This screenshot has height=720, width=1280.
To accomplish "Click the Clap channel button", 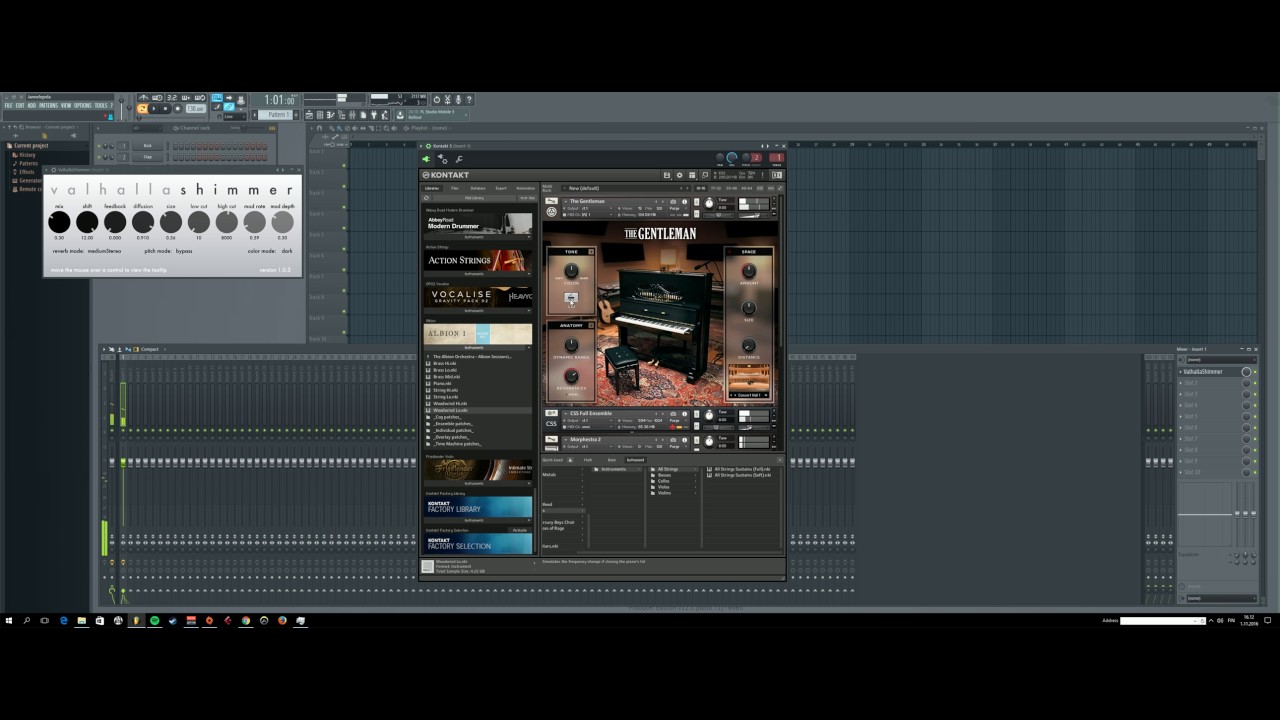I will click(147, 157).
